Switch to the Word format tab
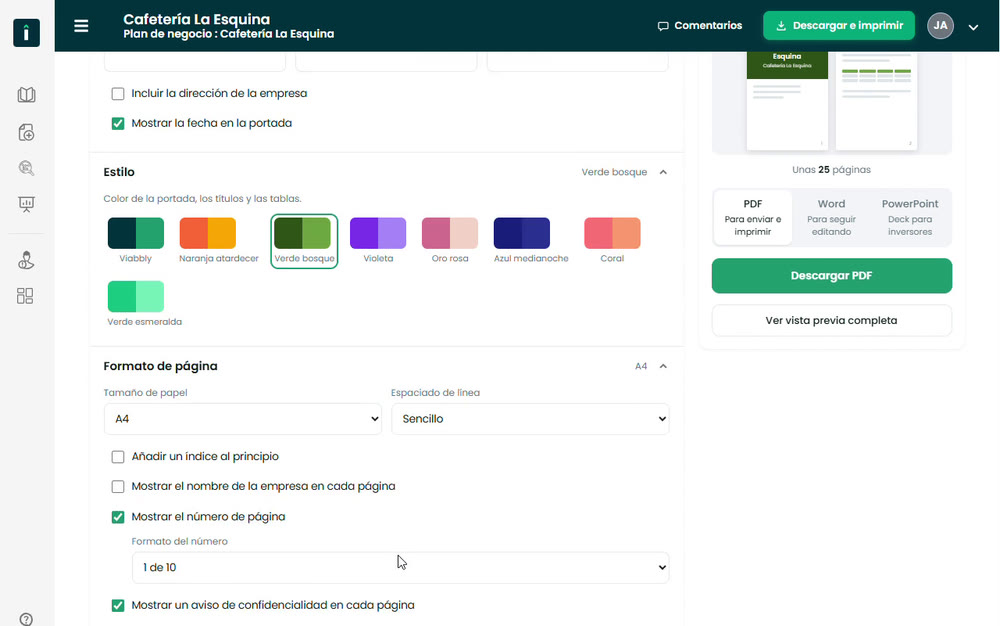 tap(831, 217)
